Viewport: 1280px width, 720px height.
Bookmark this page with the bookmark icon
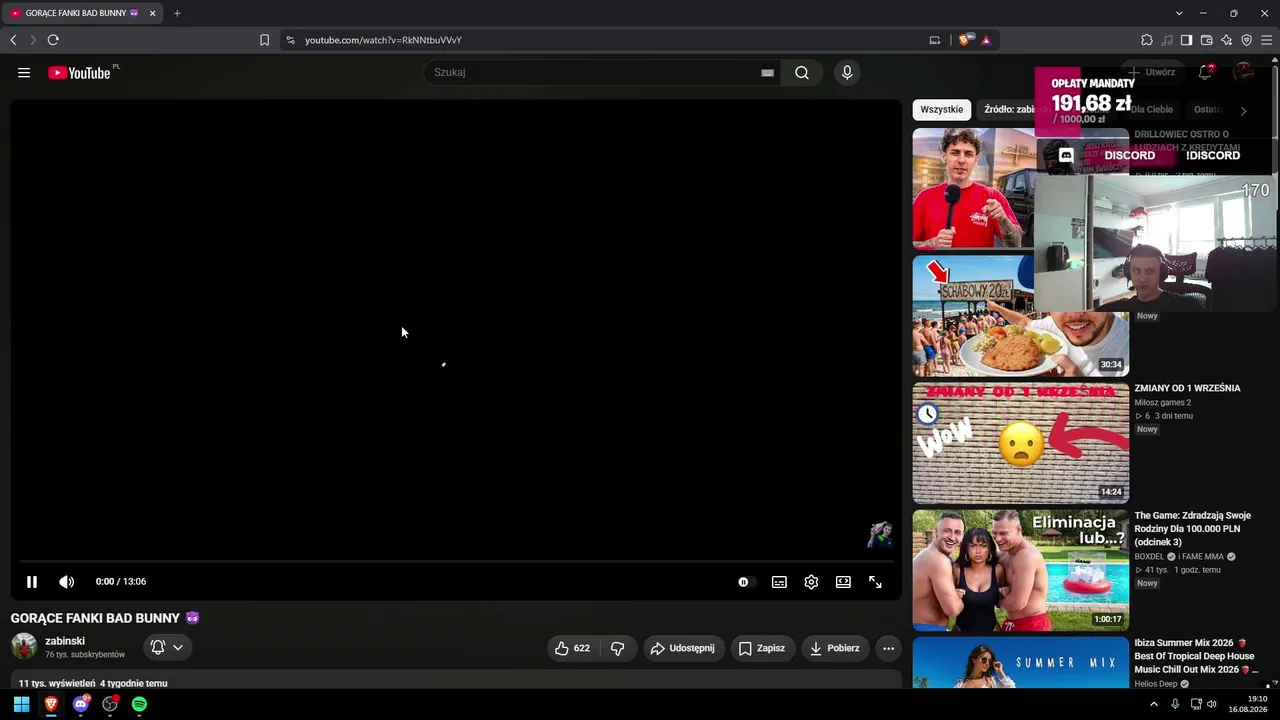point(264,40)
